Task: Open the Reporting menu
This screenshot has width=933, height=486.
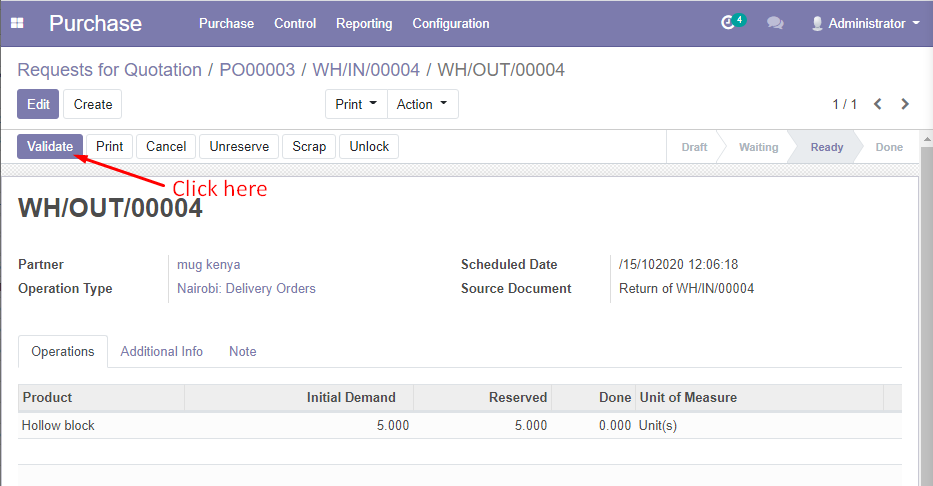Action: coord(364,23)
